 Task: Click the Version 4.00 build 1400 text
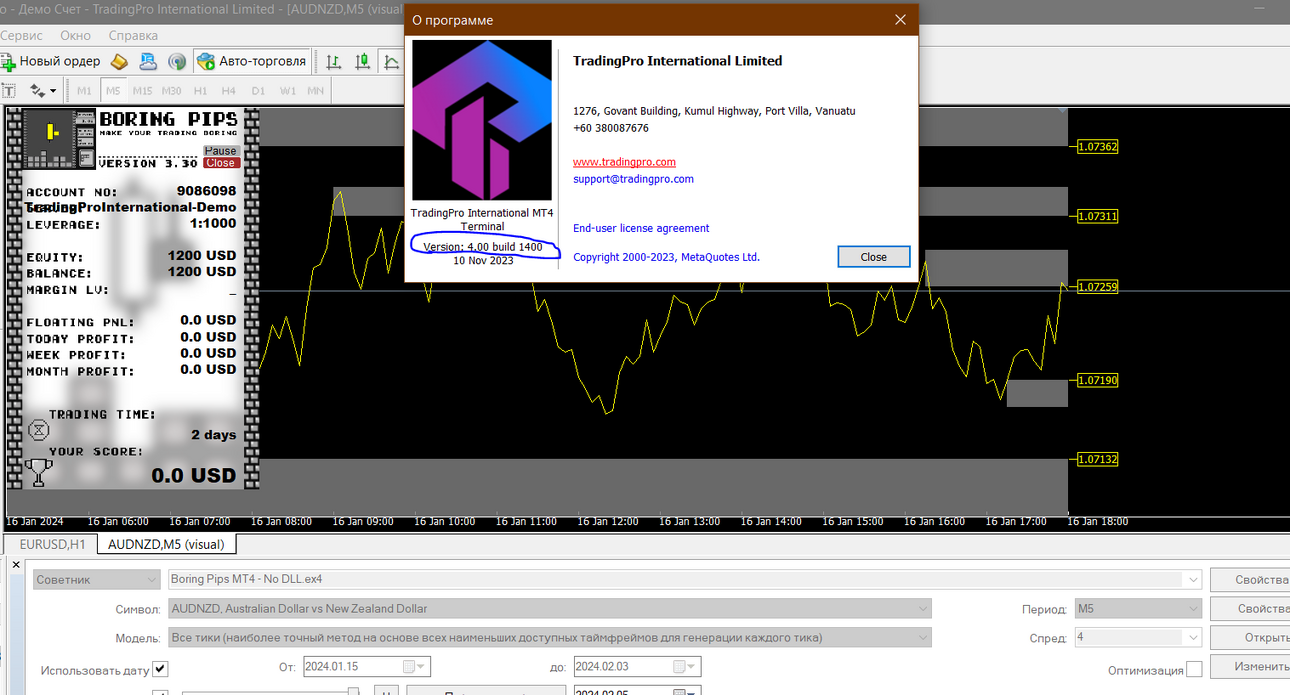(x=483, y=246)
